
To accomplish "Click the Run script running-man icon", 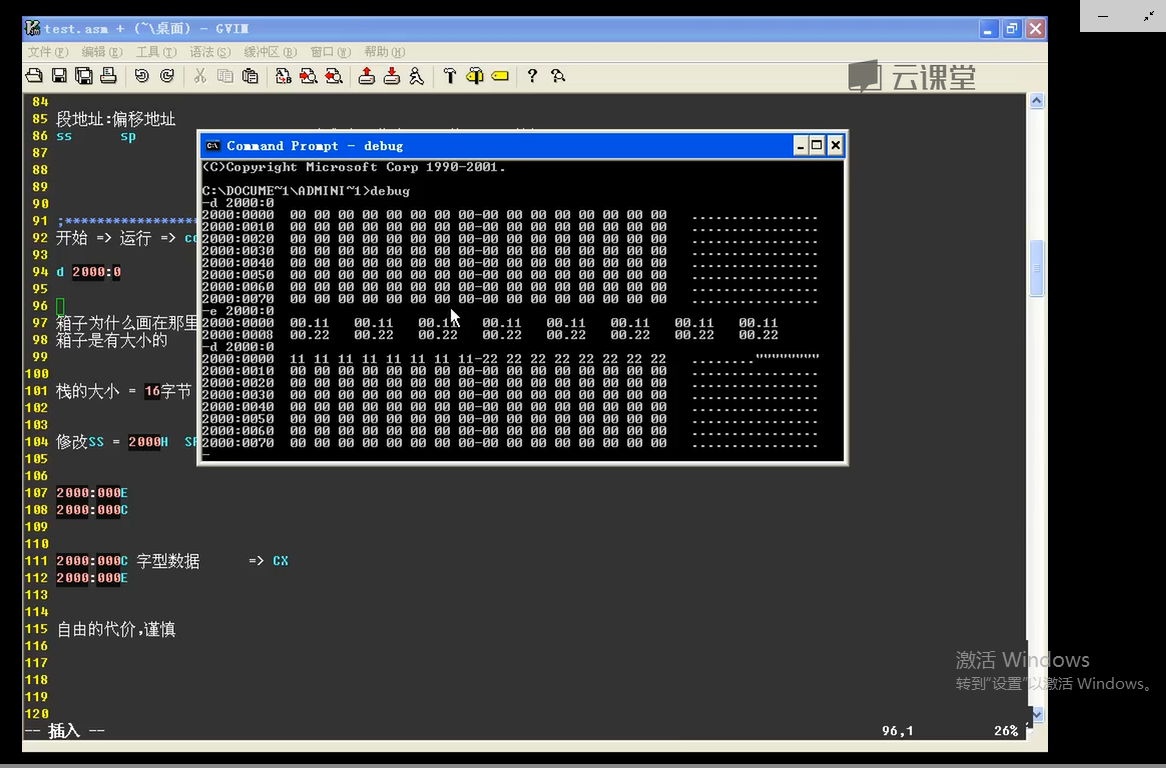I will 416,76.
